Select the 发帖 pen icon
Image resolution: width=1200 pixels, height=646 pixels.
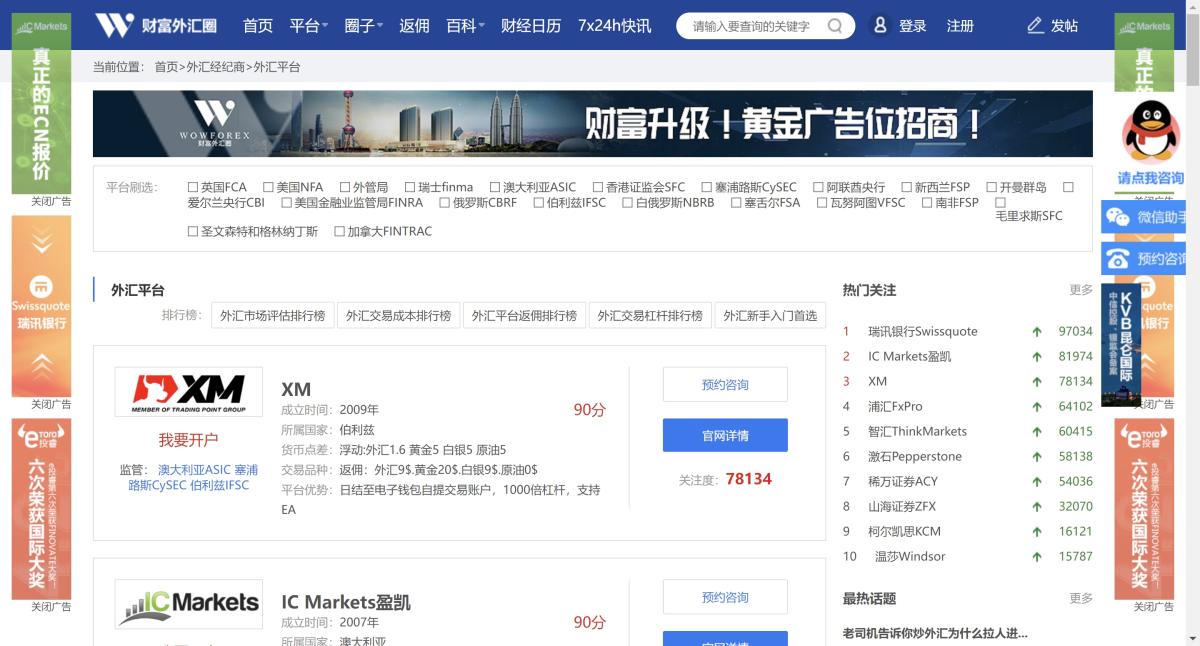1034,26
